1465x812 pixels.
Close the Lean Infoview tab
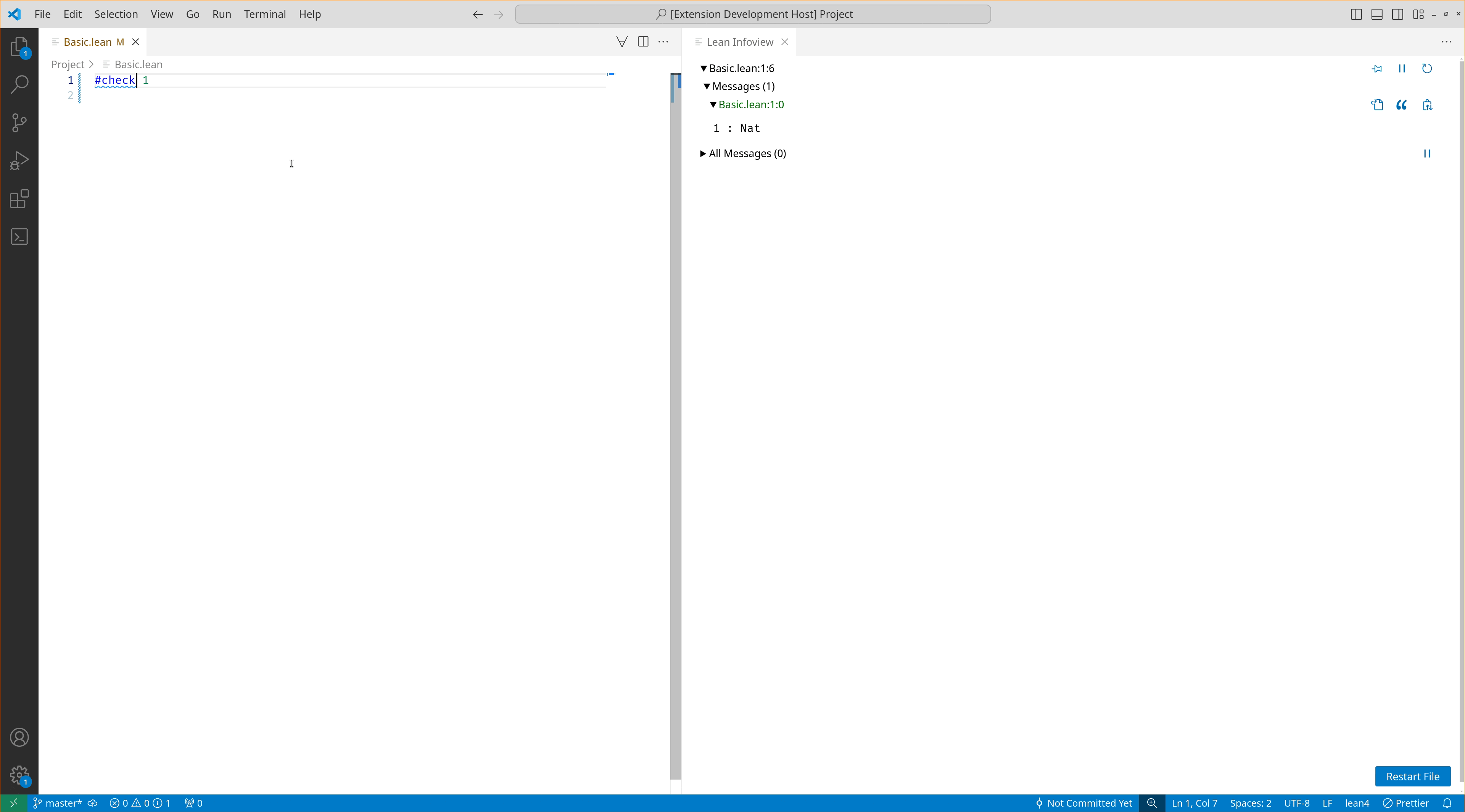pos(784,42)
